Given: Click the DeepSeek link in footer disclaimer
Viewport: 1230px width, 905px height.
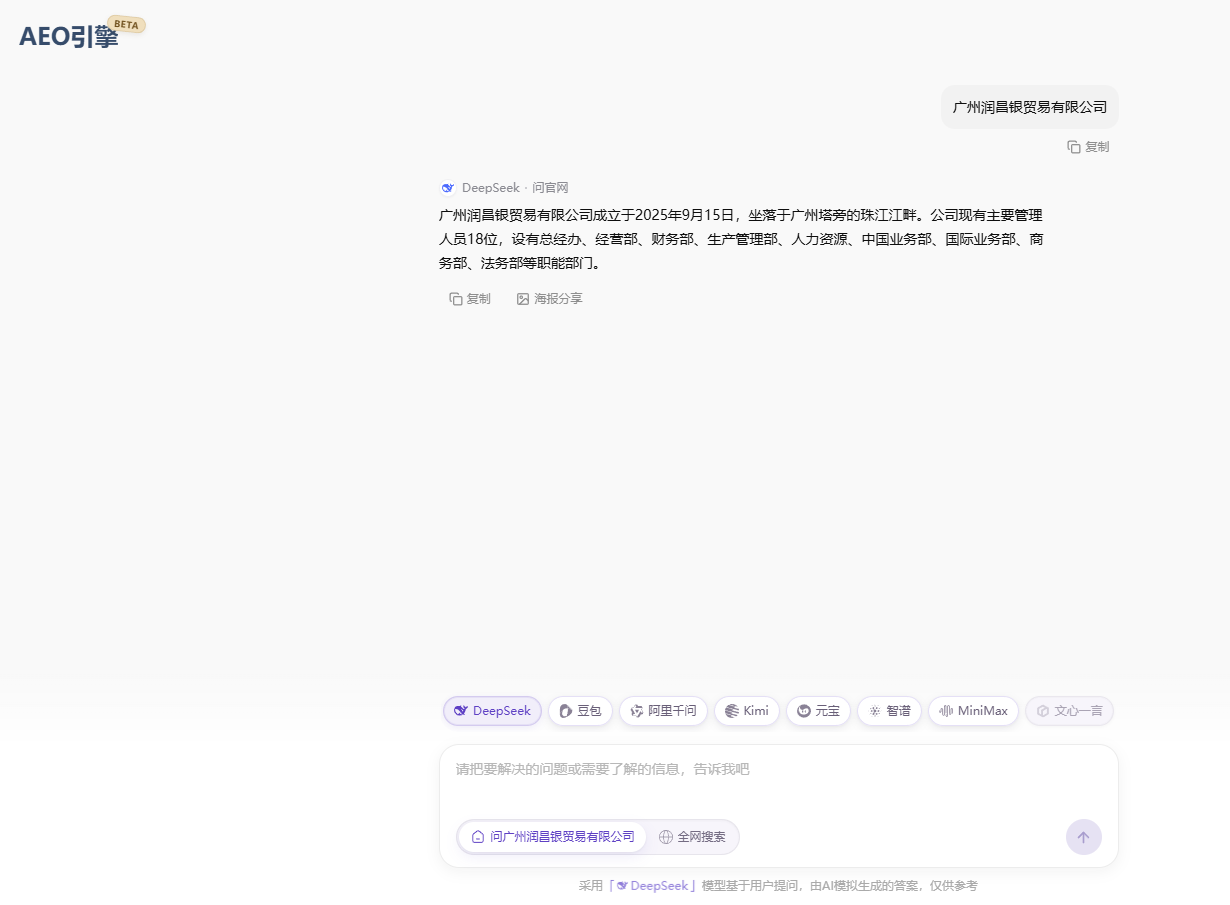Looking at the screenshot, I should (653, 886).
